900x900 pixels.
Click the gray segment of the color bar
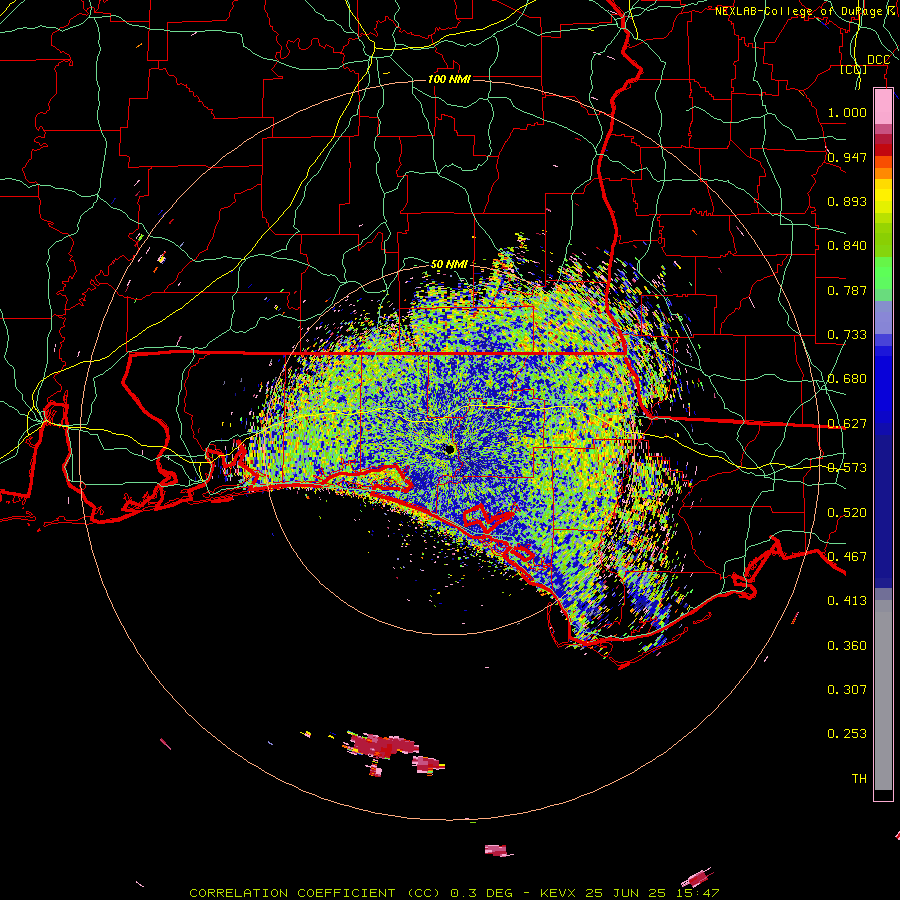[883, 695]
